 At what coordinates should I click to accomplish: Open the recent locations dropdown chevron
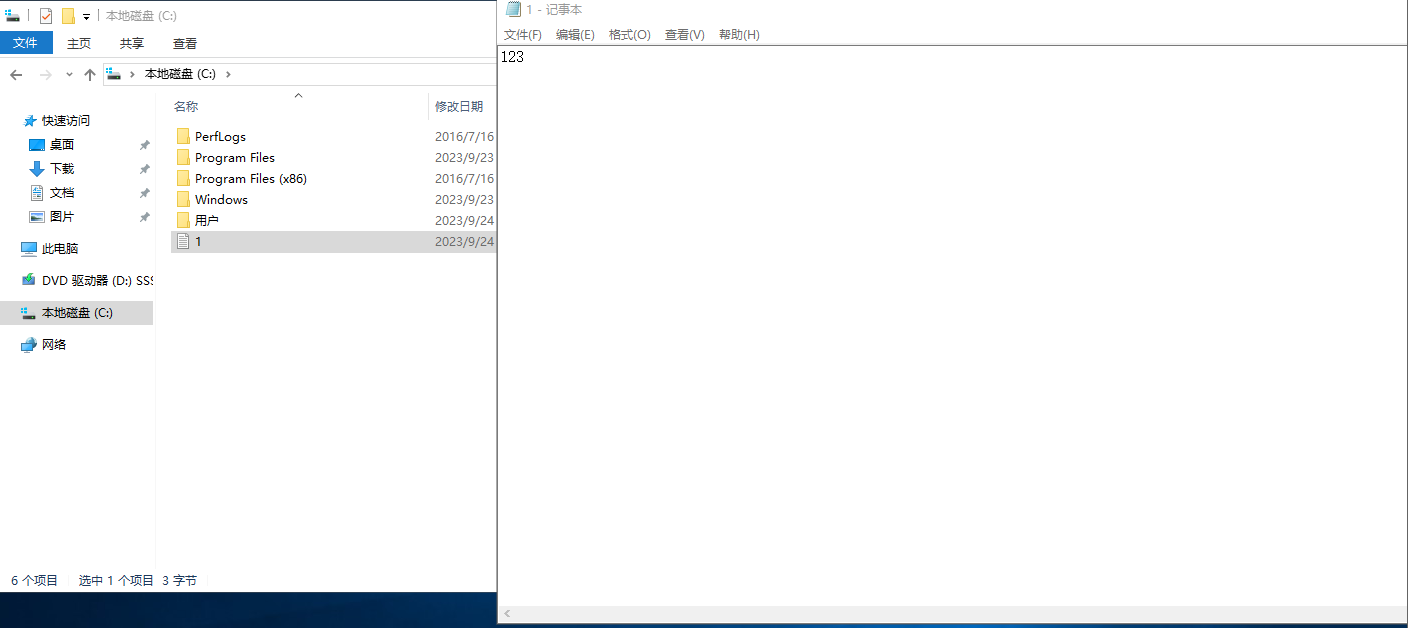tap(69, 75)
